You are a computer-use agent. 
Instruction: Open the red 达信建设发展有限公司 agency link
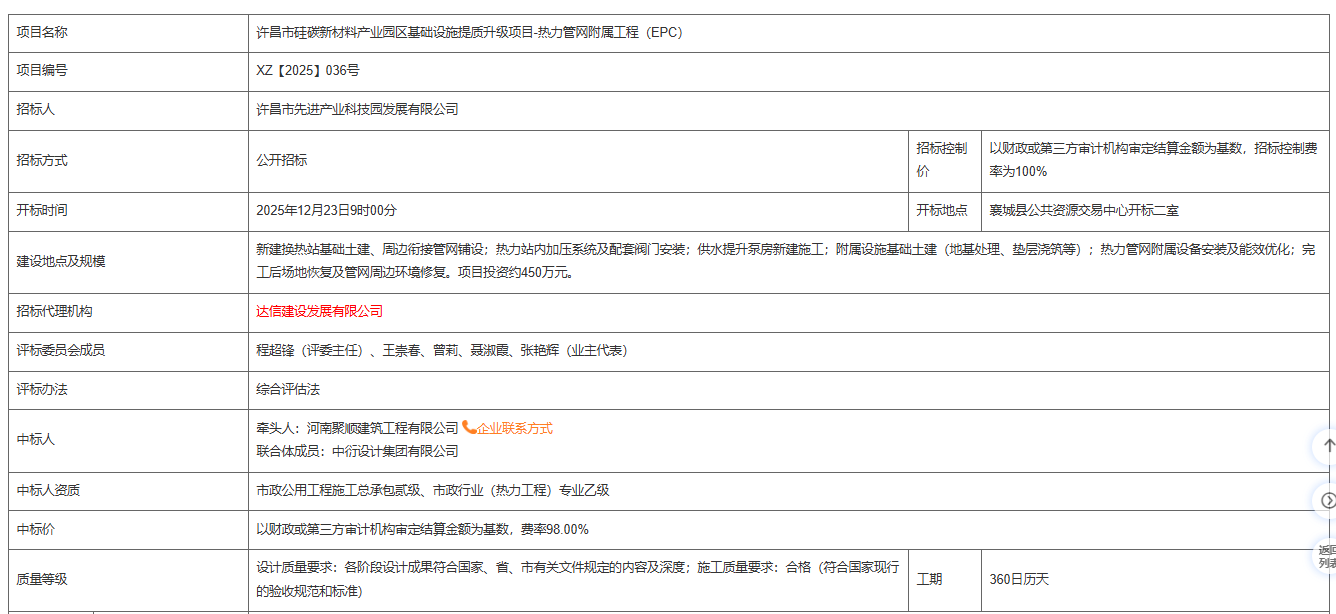319,312
